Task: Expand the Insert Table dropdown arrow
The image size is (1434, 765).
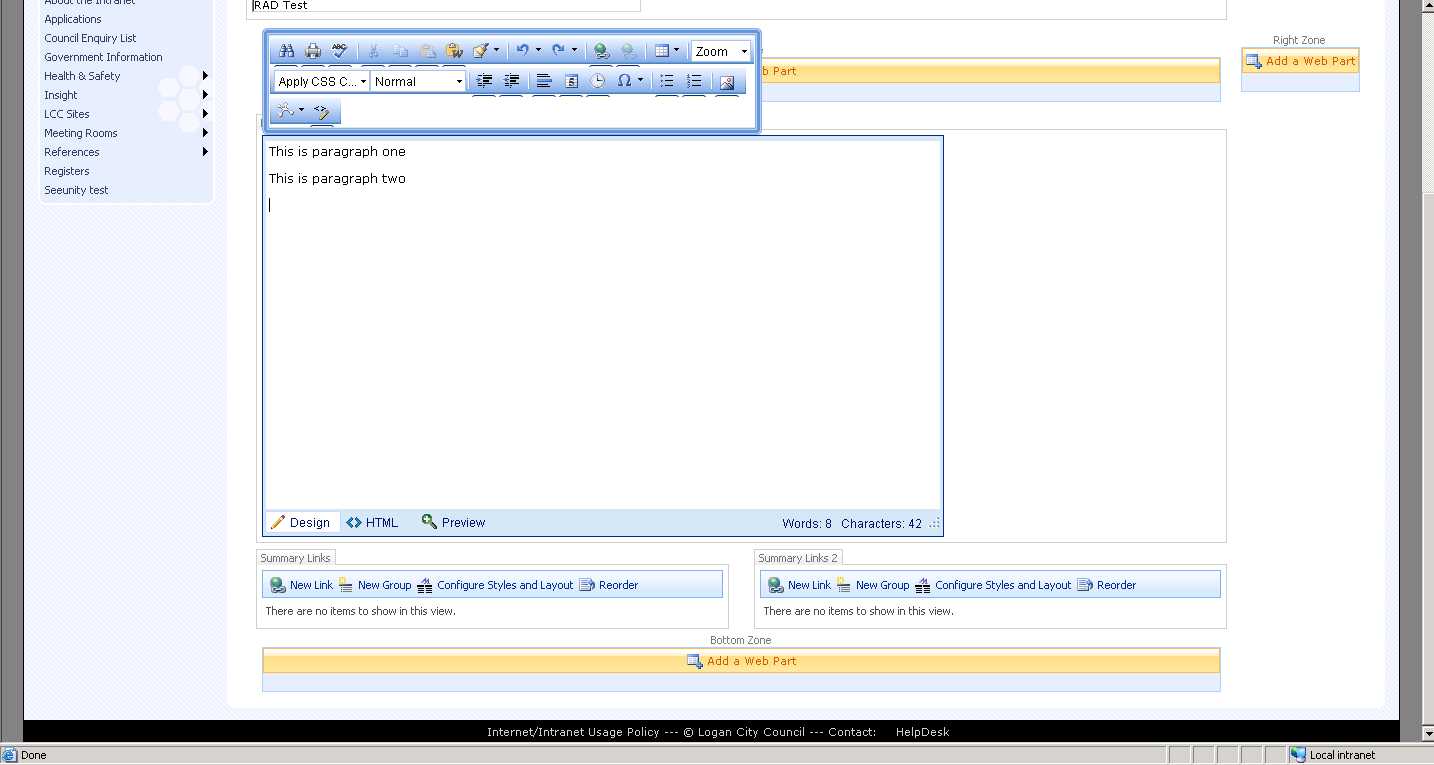Action: [677, 51]
